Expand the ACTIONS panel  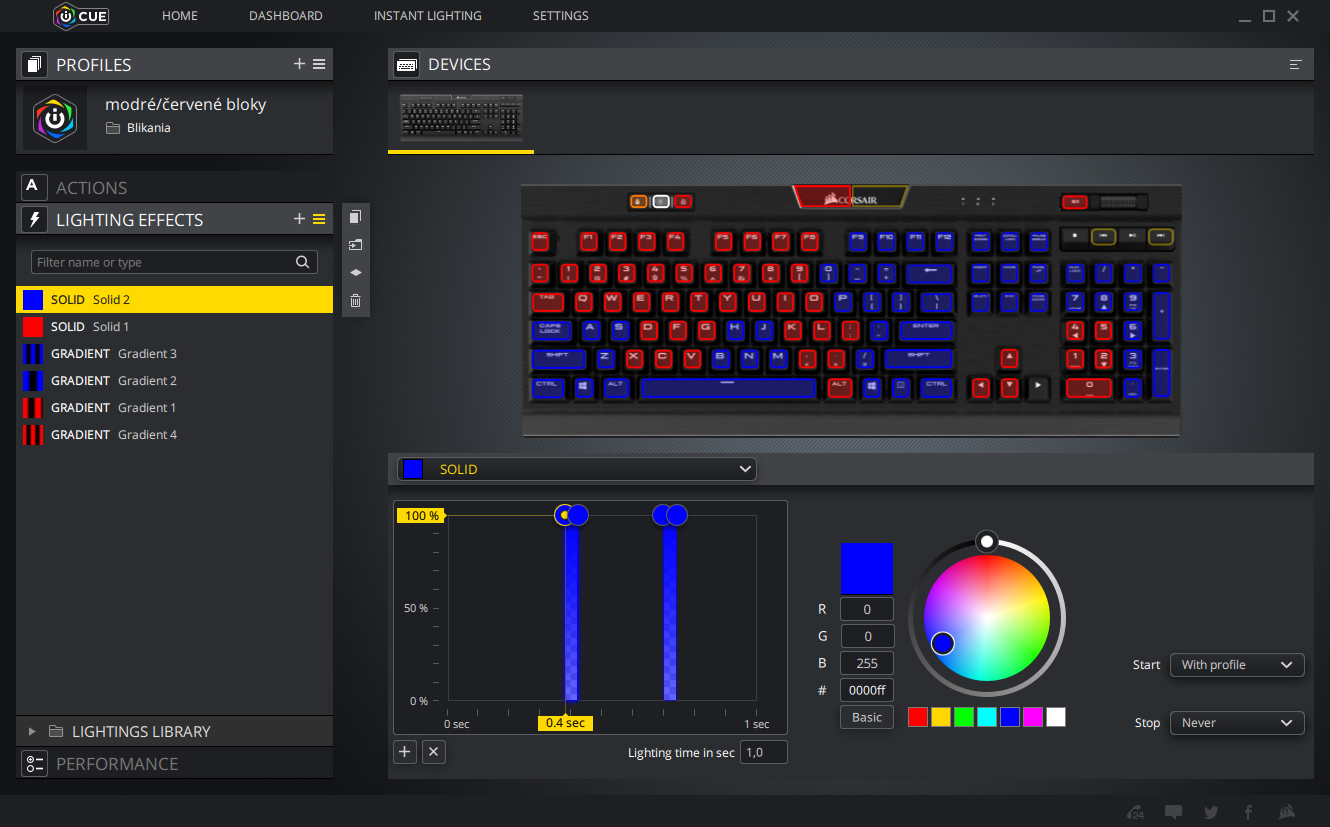tap(175, 187)
